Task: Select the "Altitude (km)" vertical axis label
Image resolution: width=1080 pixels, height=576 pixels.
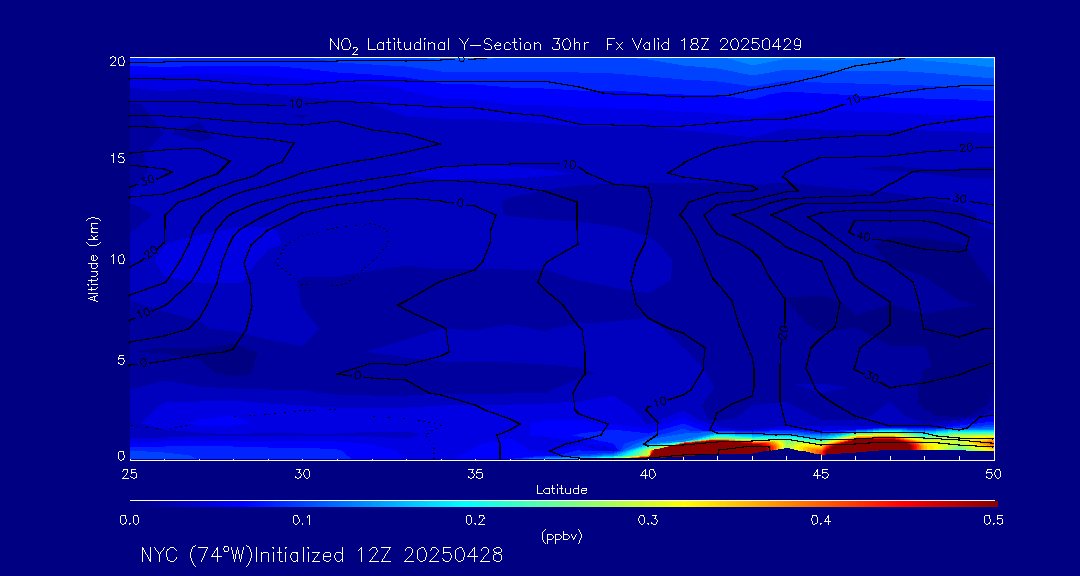Action: (x=93, y=260)
